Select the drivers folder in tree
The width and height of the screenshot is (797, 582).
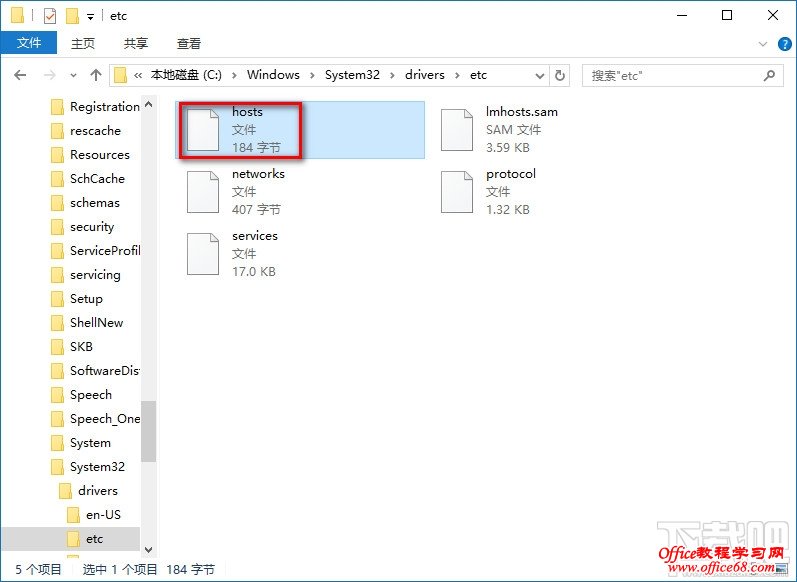coord(88,491)
